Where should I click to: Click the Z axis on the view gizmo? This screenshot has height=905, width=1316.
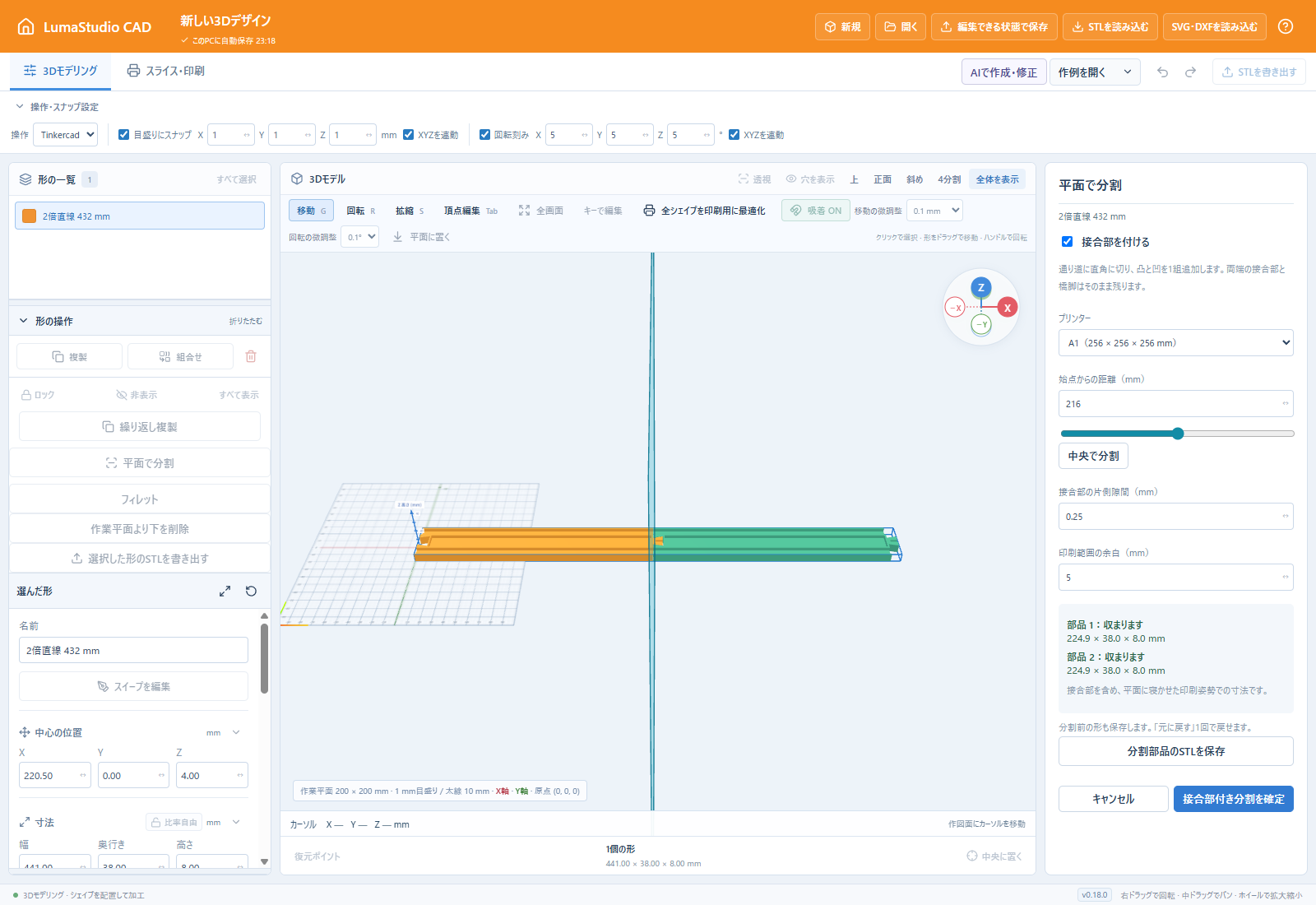[980, 287]
